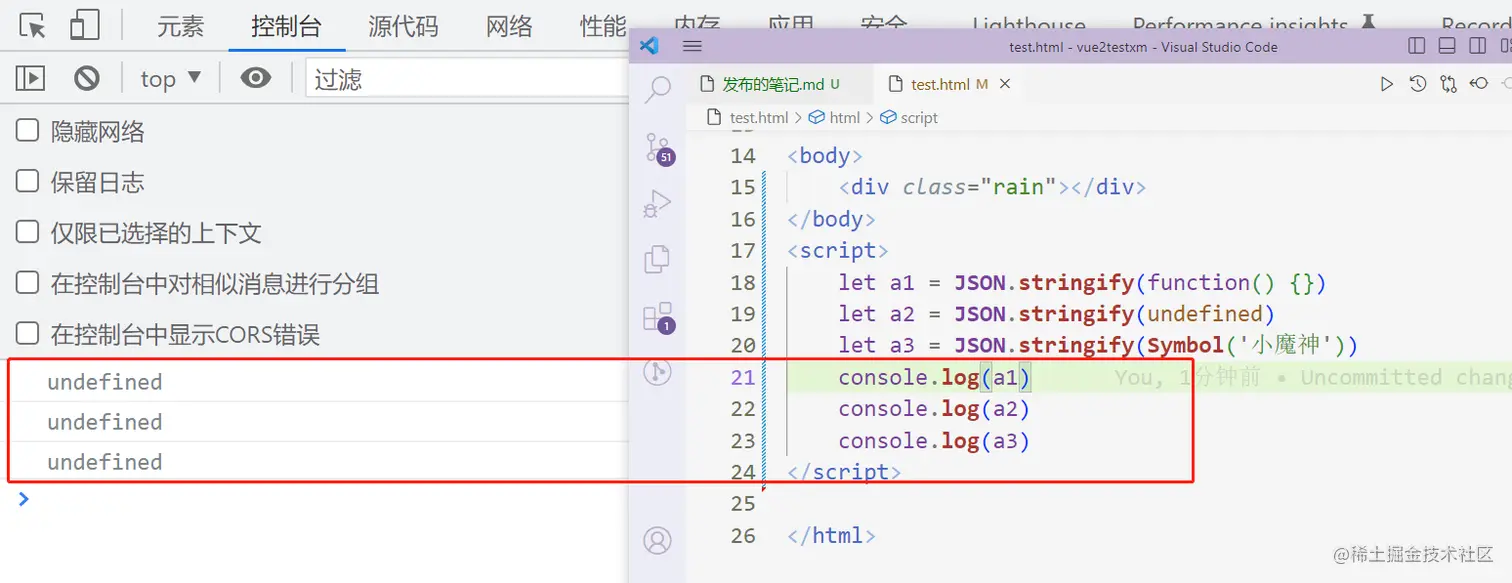The height and width of the screenshot is (583, 1512).
Task: Clear the console with the ban icon
Action: click(x=87, y=78)
